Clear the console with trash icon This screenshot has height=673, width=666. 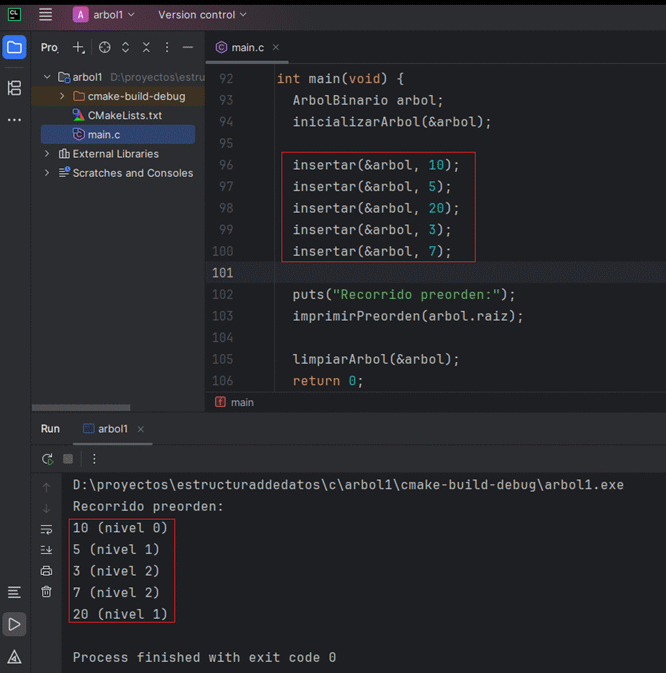point(46,592)
